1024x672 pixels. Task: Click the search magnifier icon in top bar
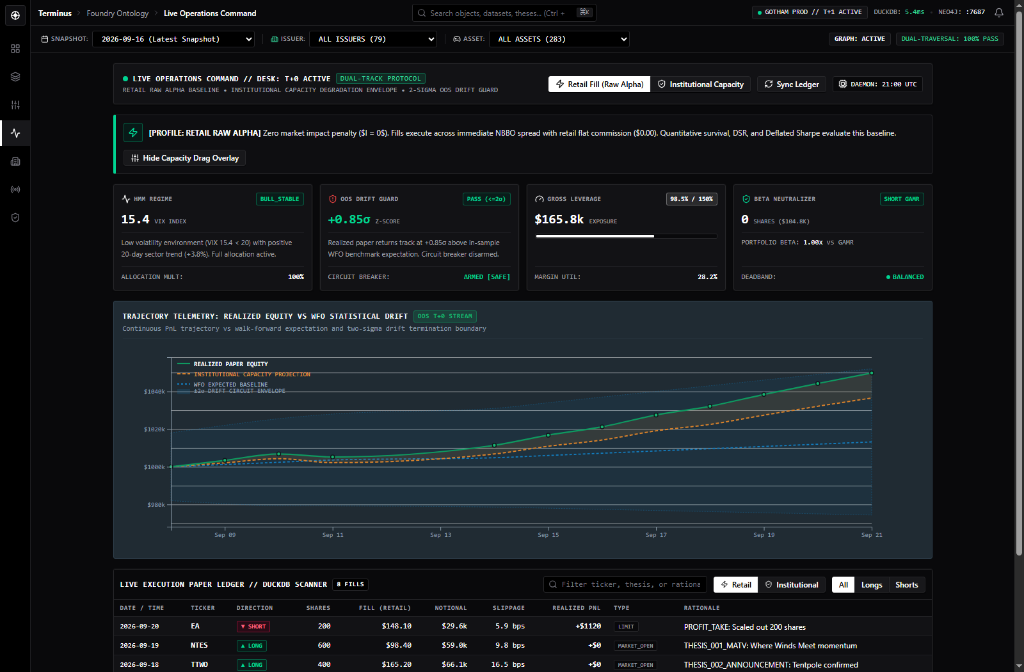tap(422, 13)
